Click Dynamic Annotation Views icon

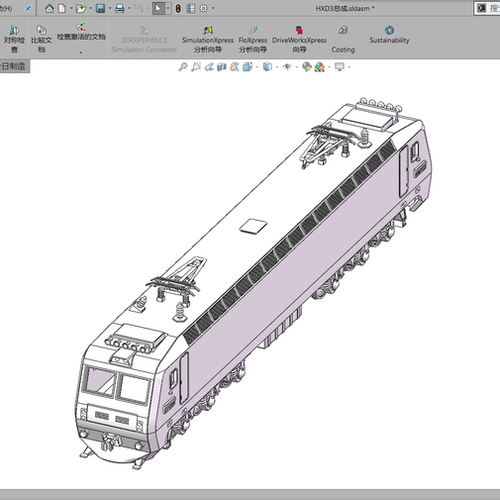point(234,67)
